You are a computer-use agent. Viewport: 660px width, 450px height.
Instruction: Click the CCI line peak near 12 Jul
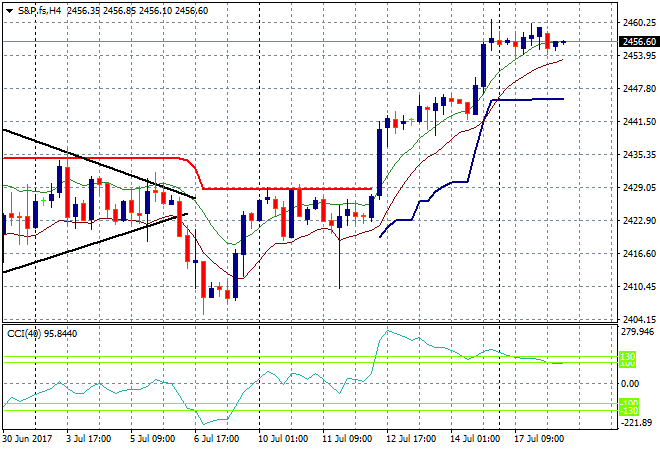388,331
